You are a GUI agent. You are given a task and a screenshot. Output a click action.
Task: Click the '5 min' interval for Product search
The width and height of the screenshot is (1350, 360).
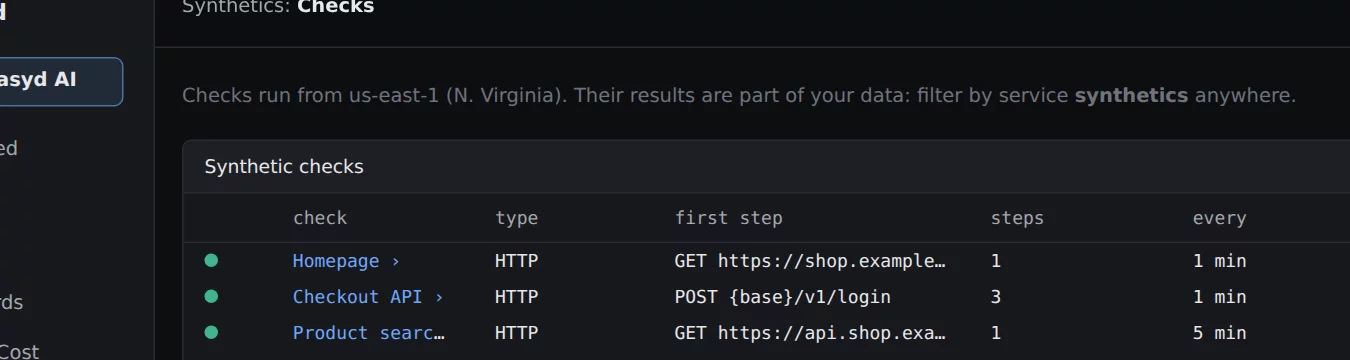(1219, 333)
